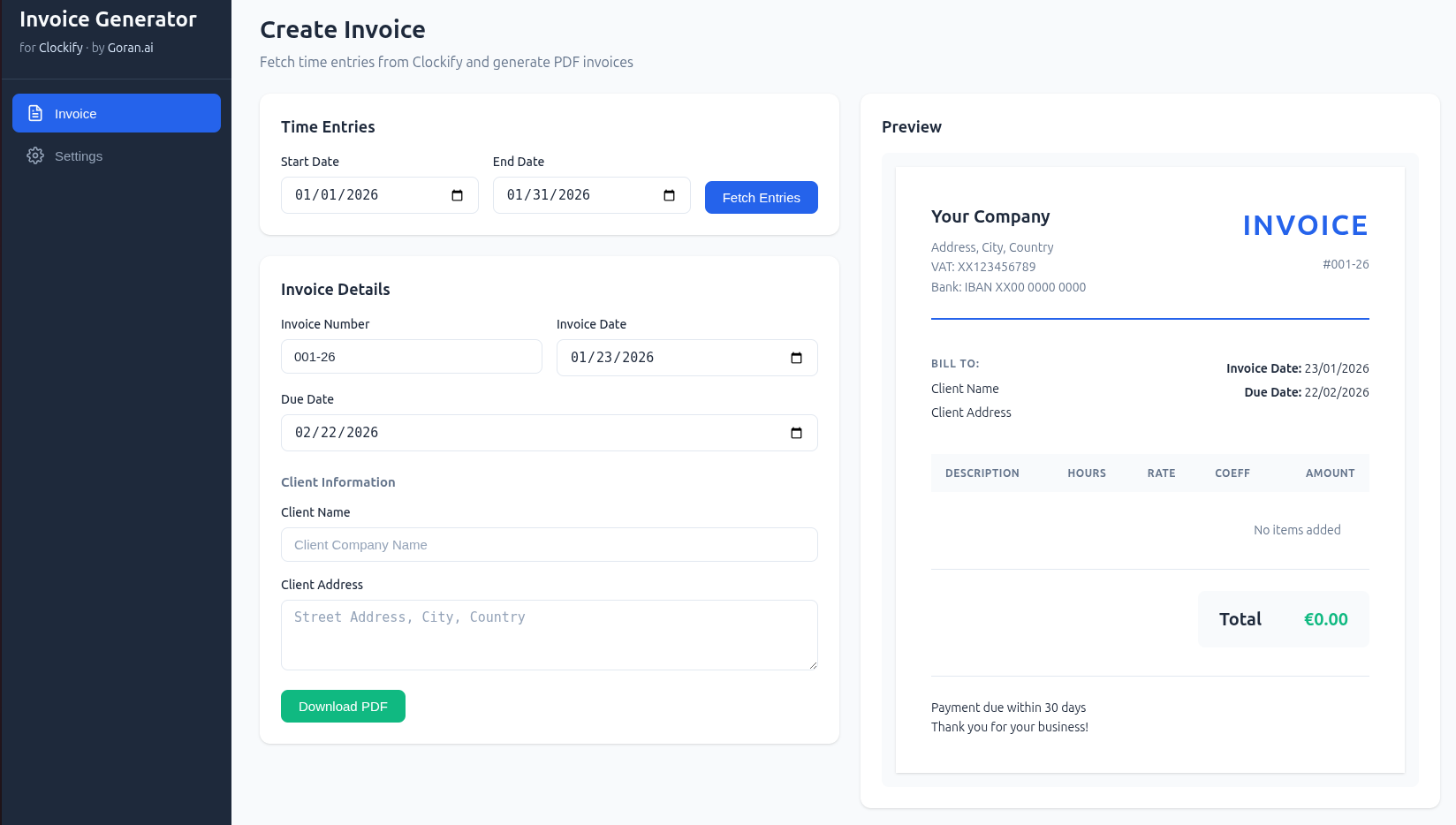Click Fetch Entries to load time entries
This screenshot has height=825, width=1456.
pos(761,197)
